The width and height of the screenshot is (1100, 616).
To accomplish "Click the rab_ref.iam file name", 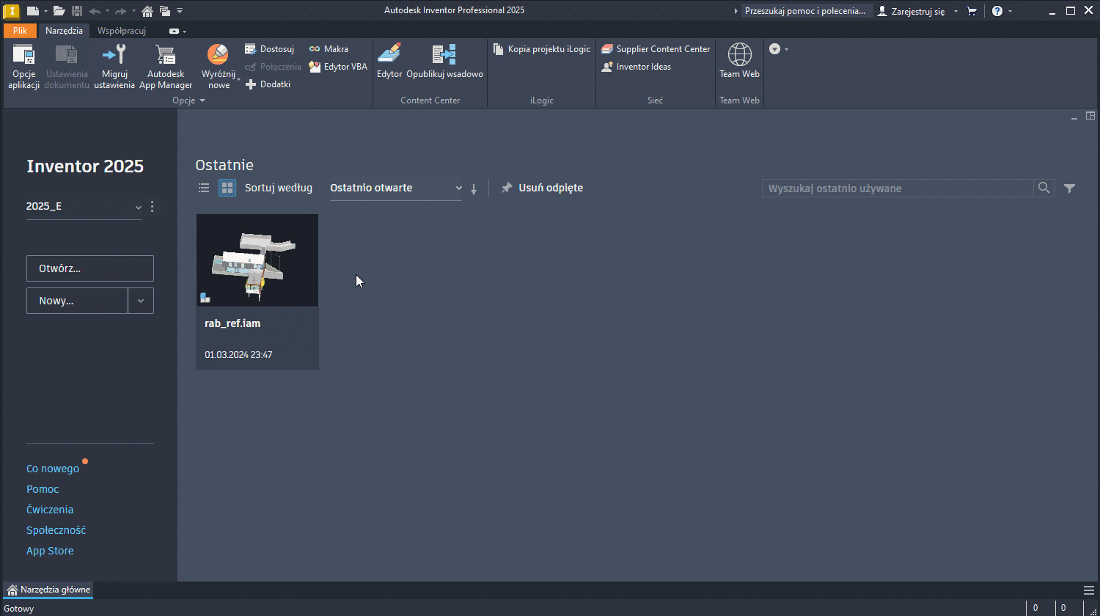I will tap(232, 323).
